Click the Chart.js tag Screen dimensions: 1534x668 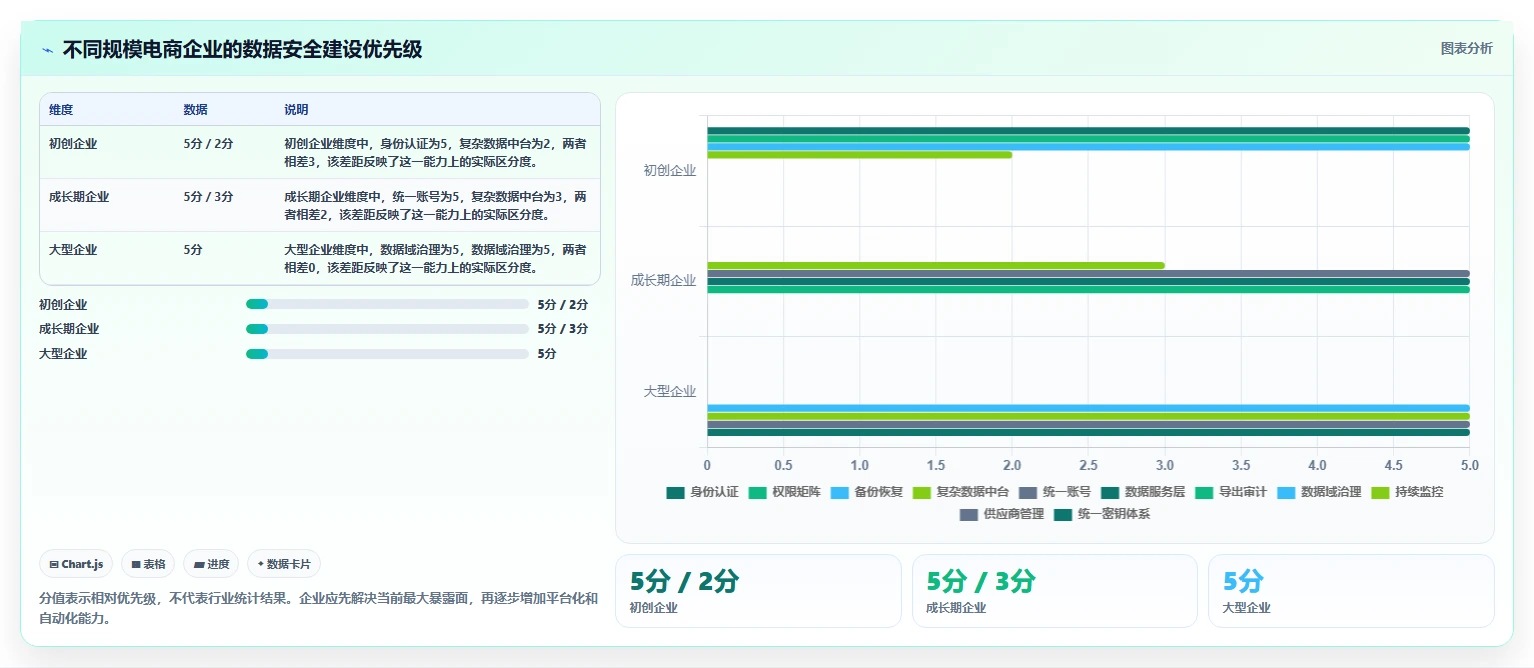point(77,564)
